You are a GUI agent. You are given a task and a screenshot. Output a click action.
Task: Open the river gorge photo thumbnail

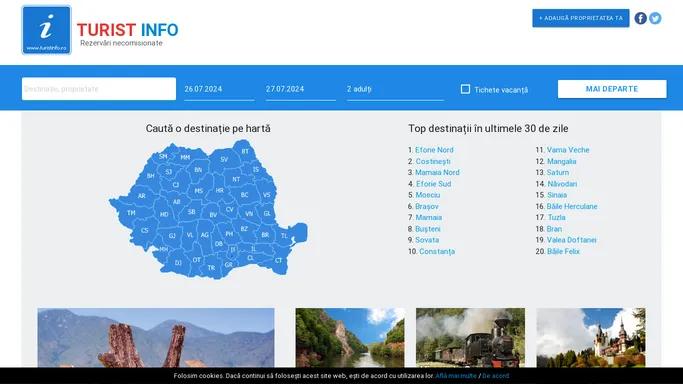pos(350,338)
